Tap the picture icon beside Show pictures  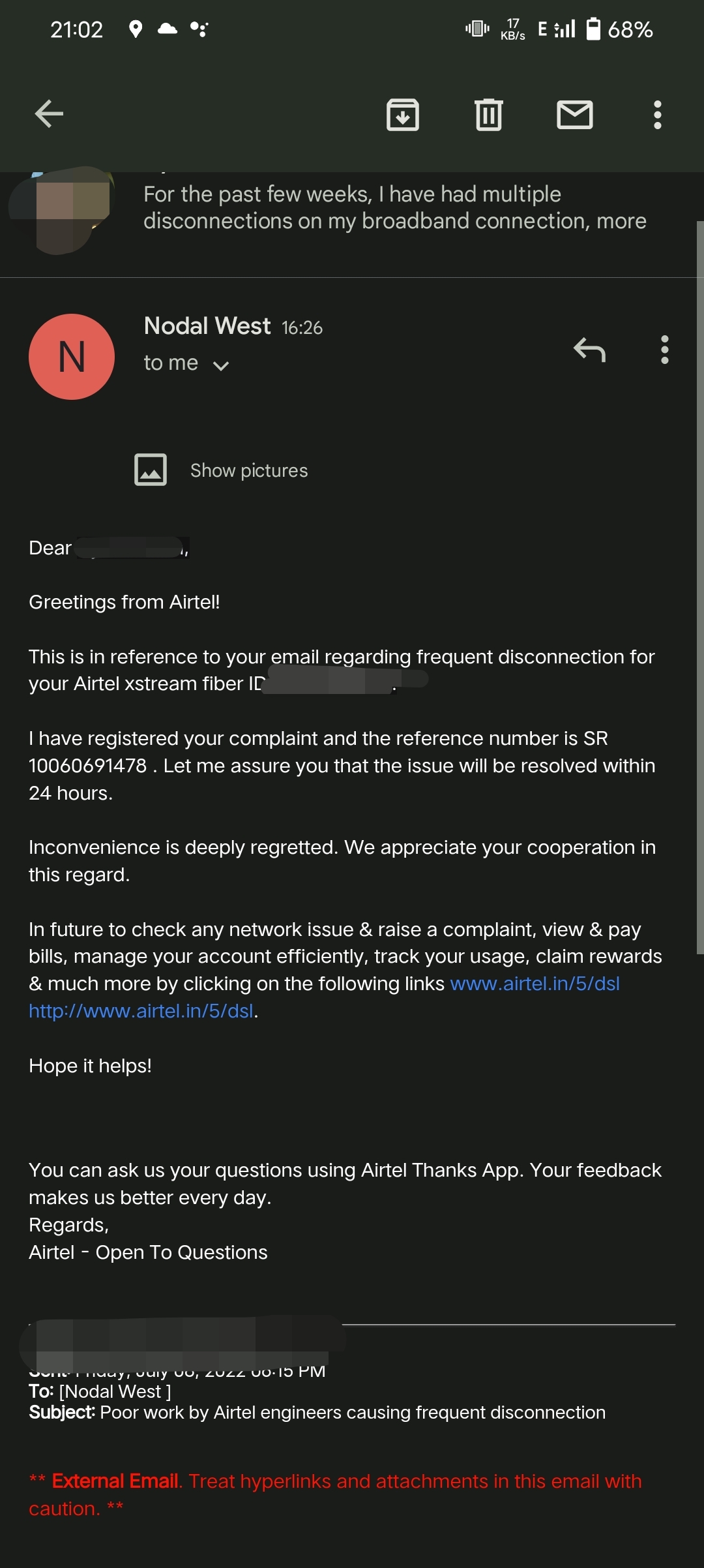pos(151,470)
